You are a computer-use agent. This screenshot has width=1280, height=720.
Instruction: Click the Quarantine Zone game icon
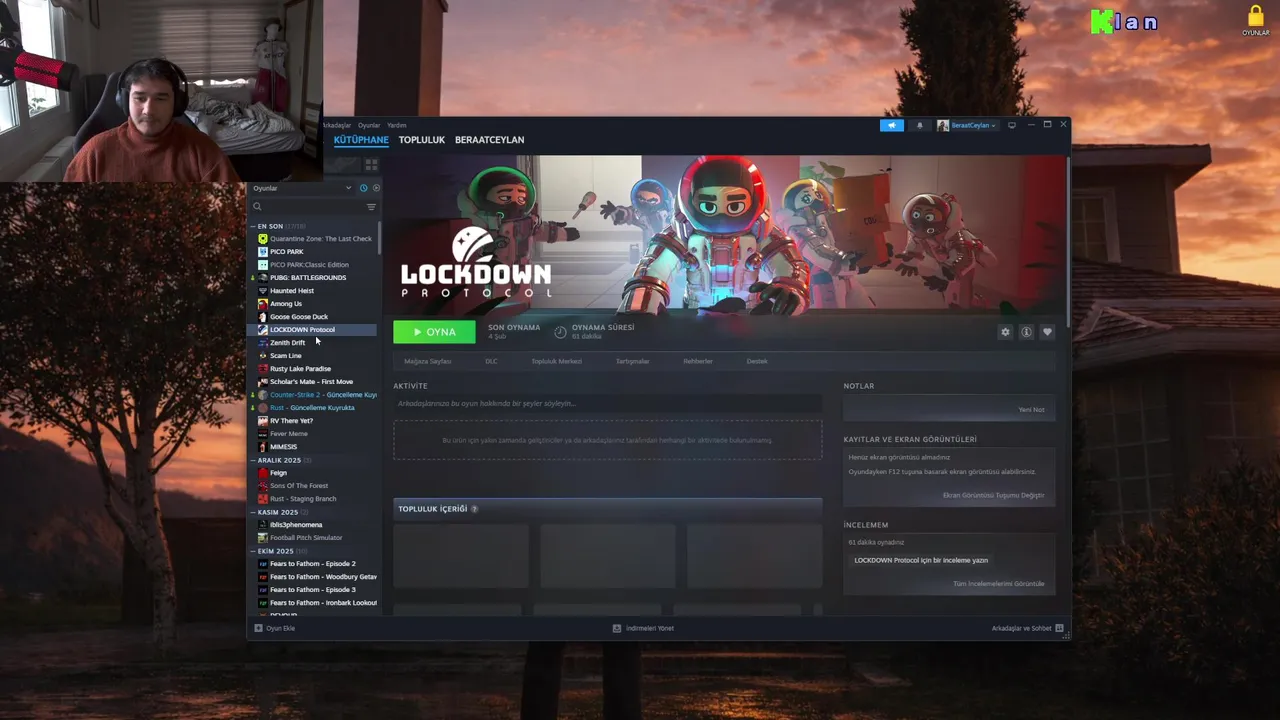pos(263,239)
